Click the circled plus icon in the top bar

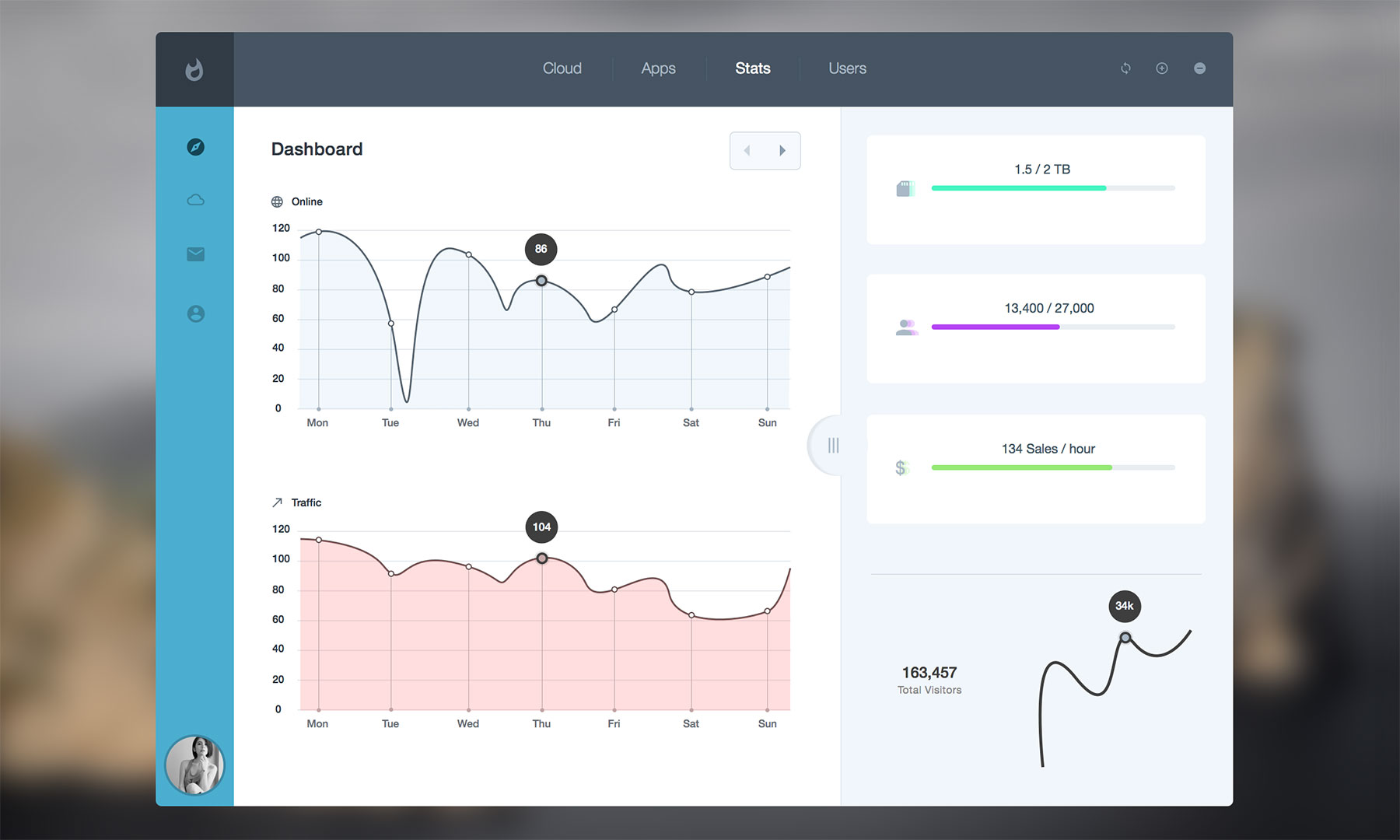[x=1162, y=68]
